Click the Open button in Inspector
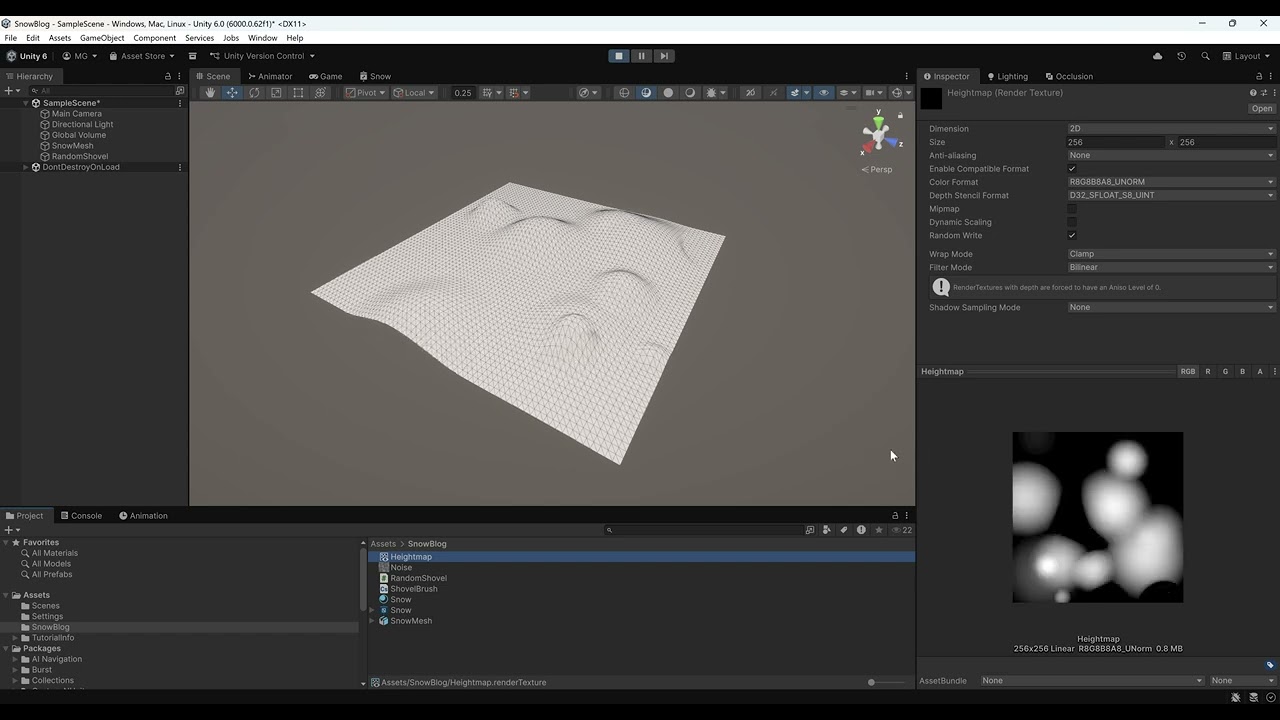 point(1261,109)
